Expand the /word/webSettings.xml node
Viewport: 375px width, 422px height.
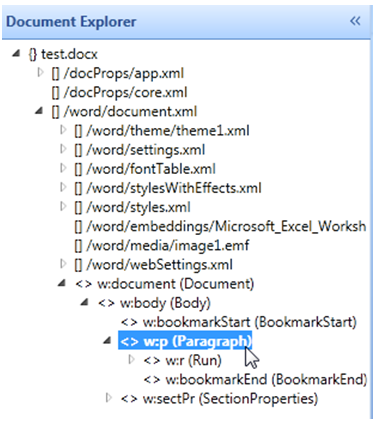click(x=63, y=264)
